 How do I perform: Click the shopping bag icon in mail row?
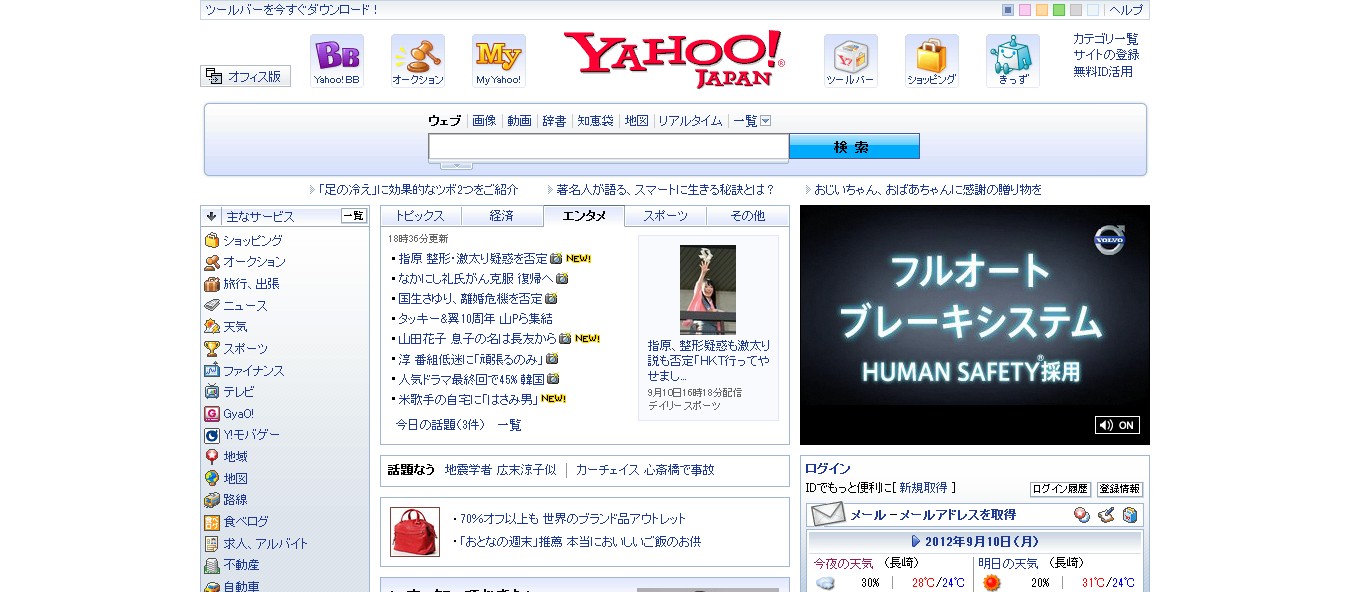coord(1130,515)
